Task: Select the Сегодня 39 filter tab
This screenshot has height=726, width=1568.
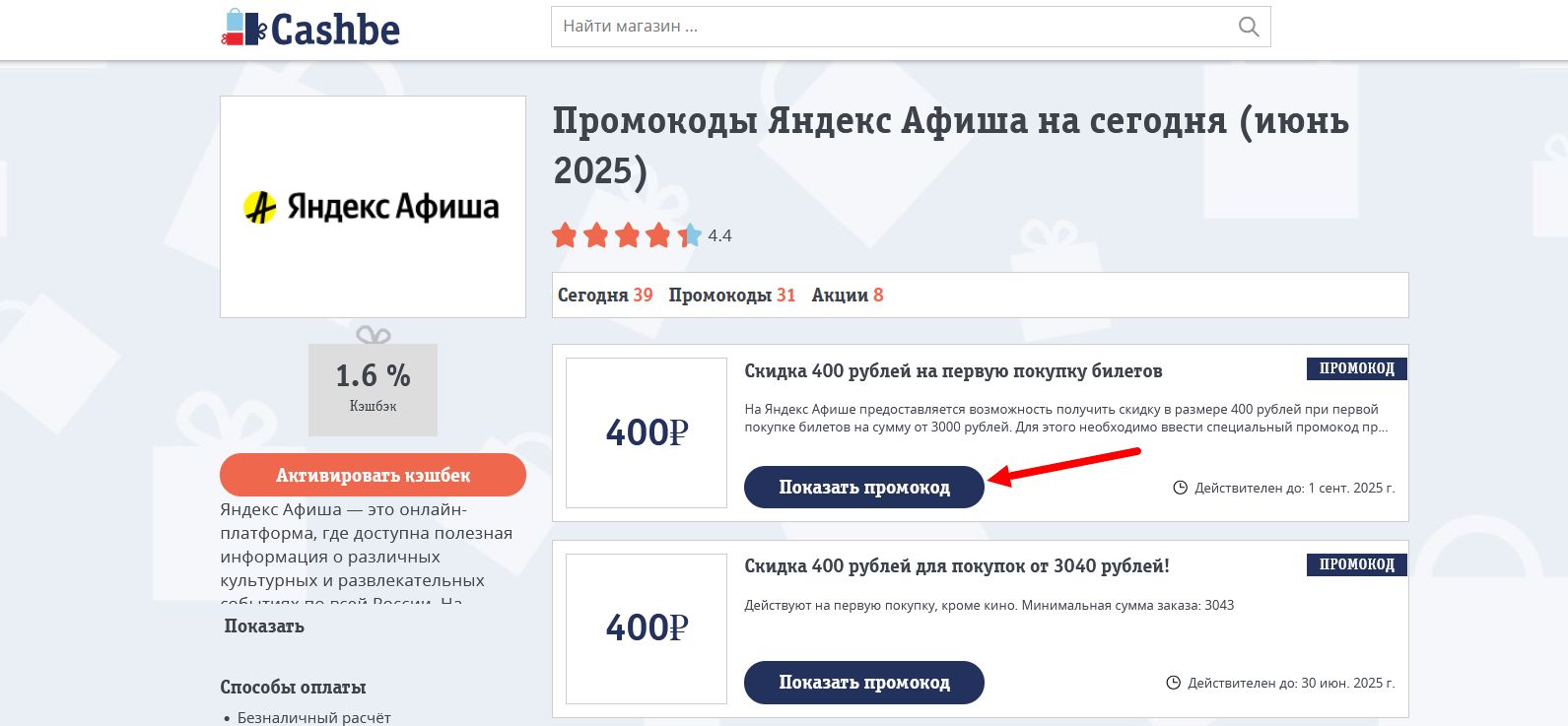Action: (605, 295)
